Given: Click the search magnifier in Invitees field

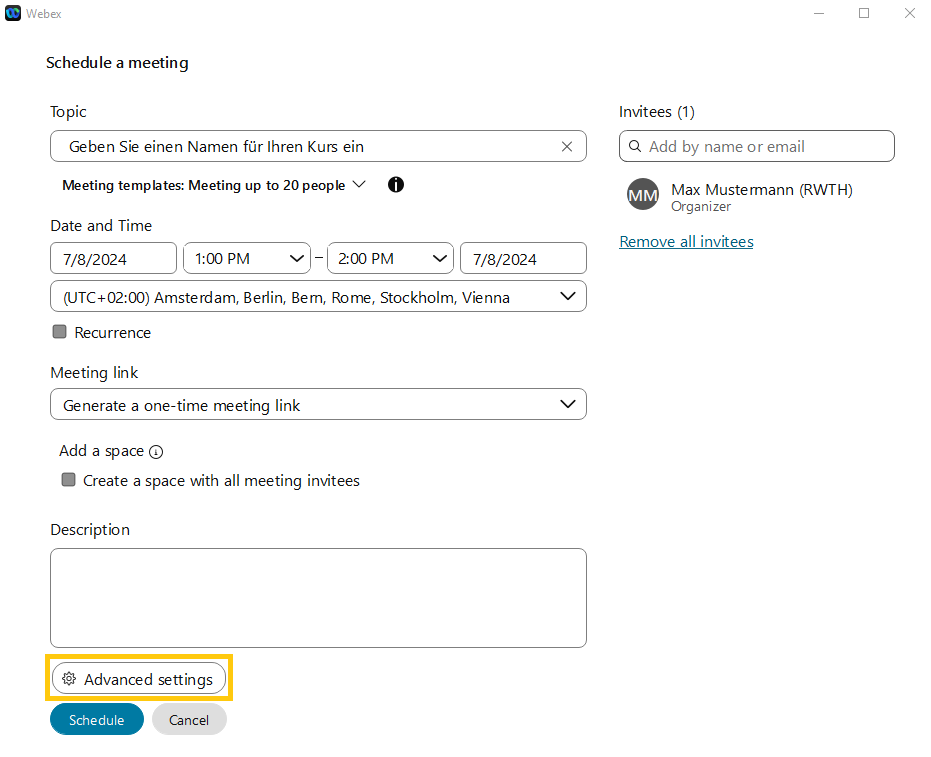Looking at the screenshot, I should coord(635,147).
